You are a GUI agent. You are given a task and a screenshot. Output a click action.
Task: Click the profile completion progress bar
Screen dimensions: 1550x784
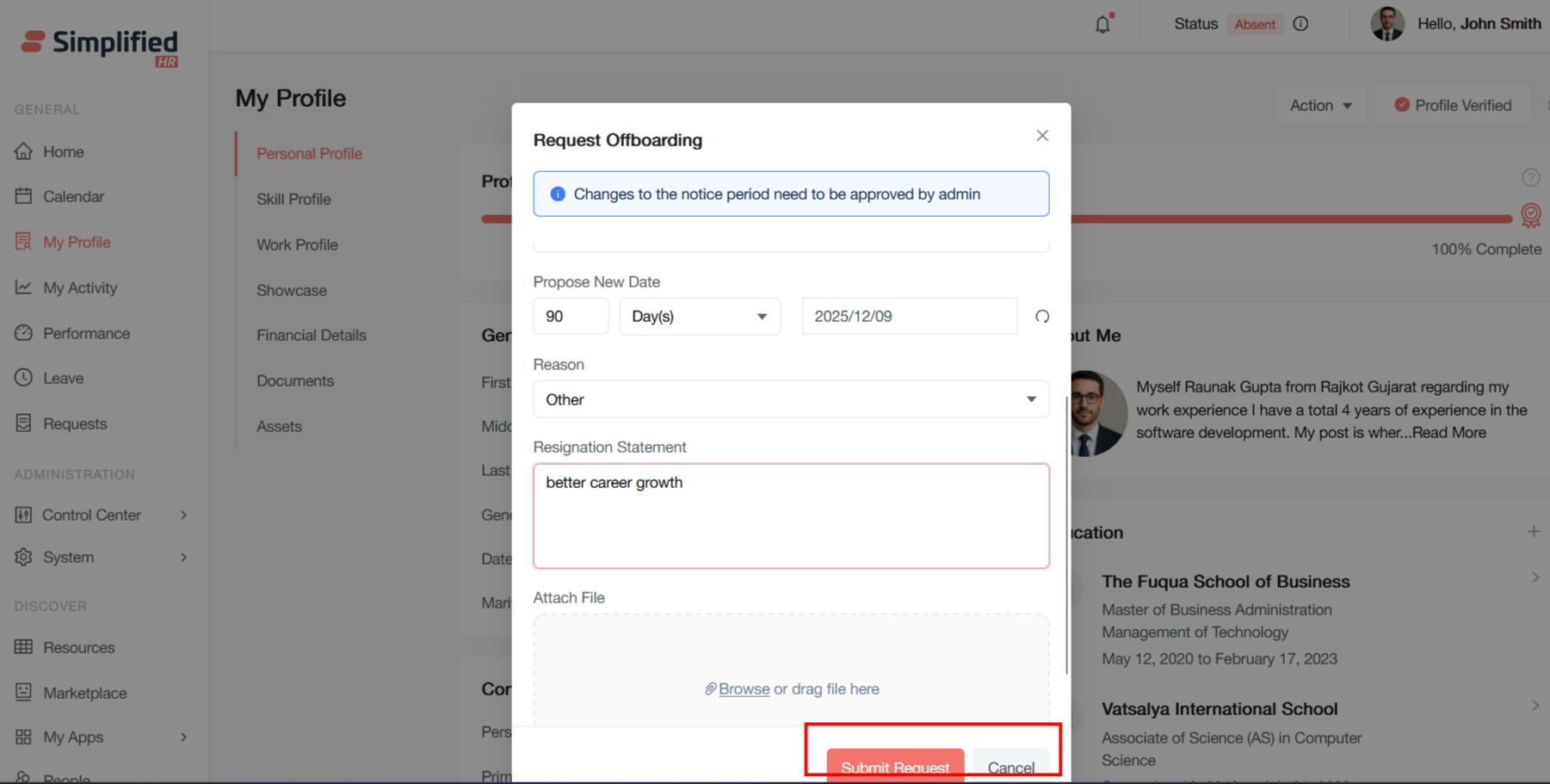(x=1291, y=219)
